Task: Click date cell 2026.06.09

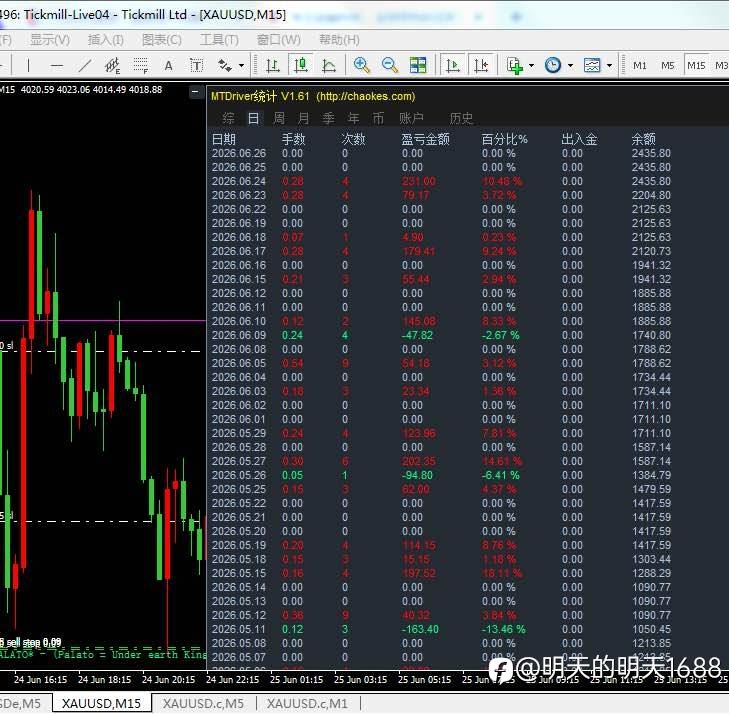Action: click(239, 335)
